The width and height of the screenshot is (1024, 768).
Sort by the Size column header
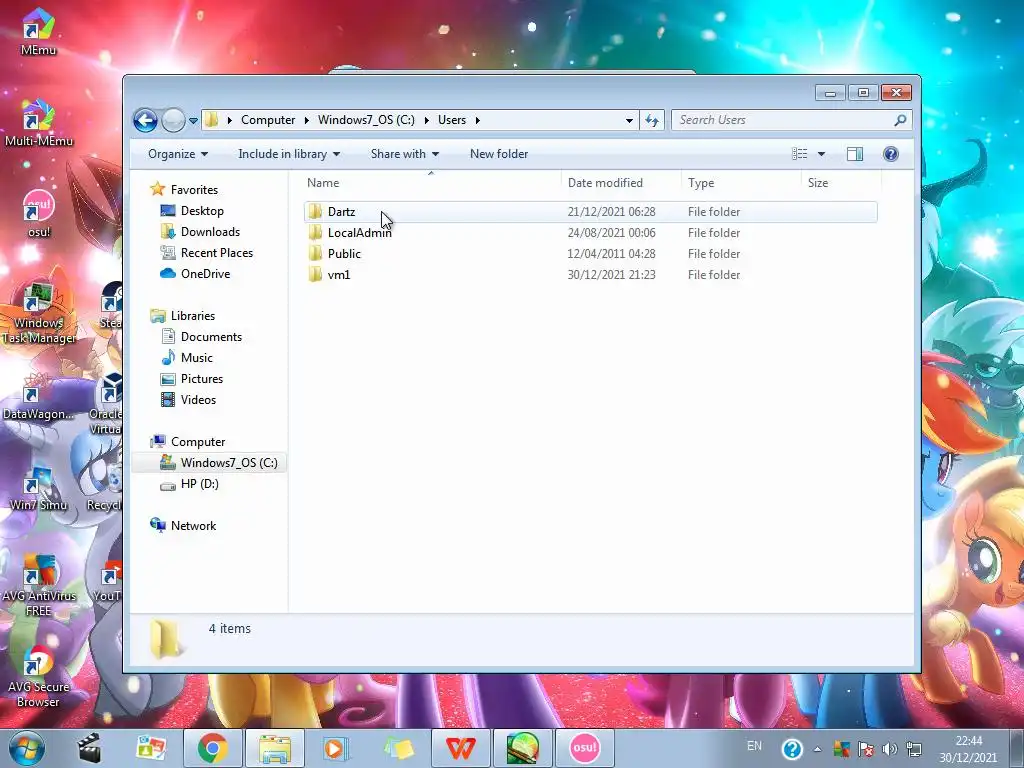click(841, 183)
